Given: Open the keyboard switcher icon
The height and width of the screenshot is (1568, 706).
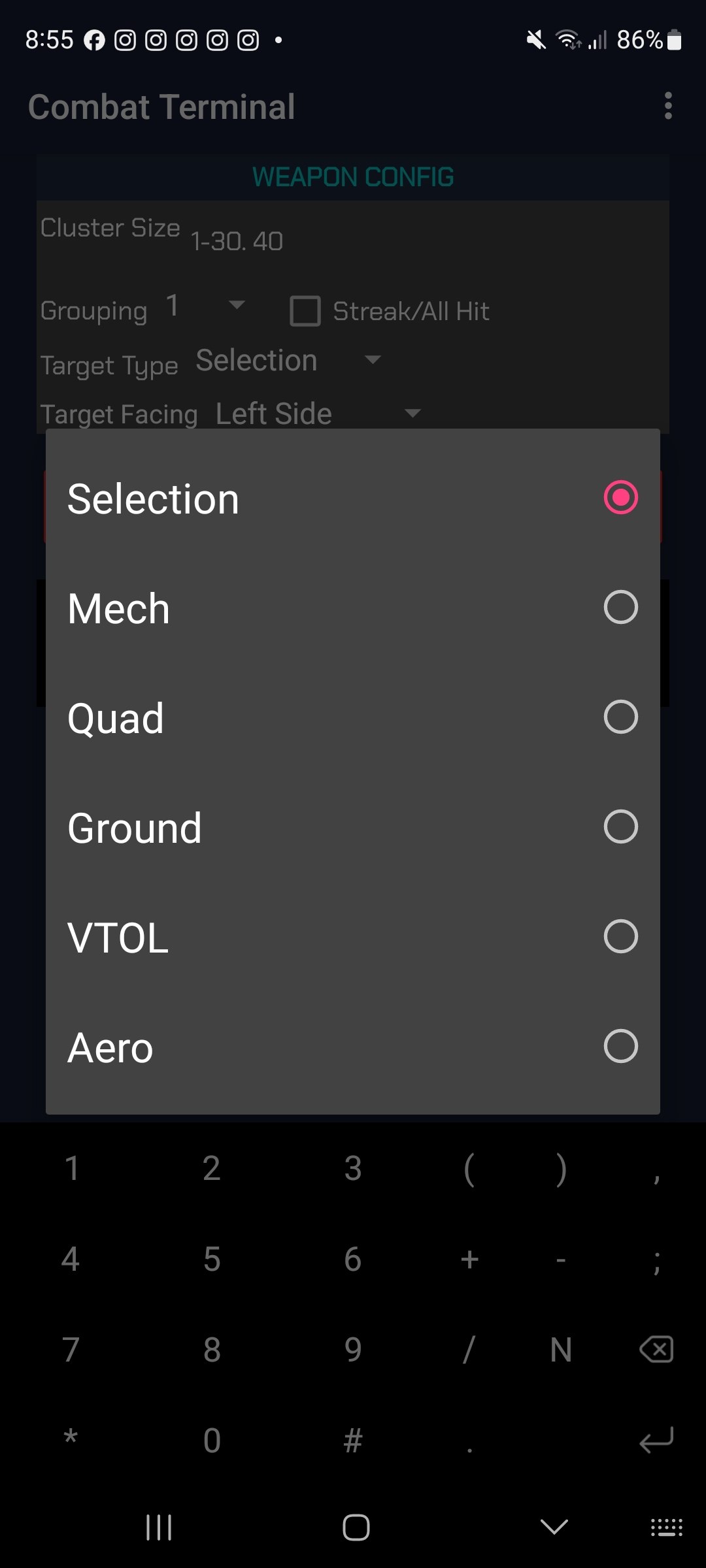Looking at the screenshot, I should [666, 1527].
